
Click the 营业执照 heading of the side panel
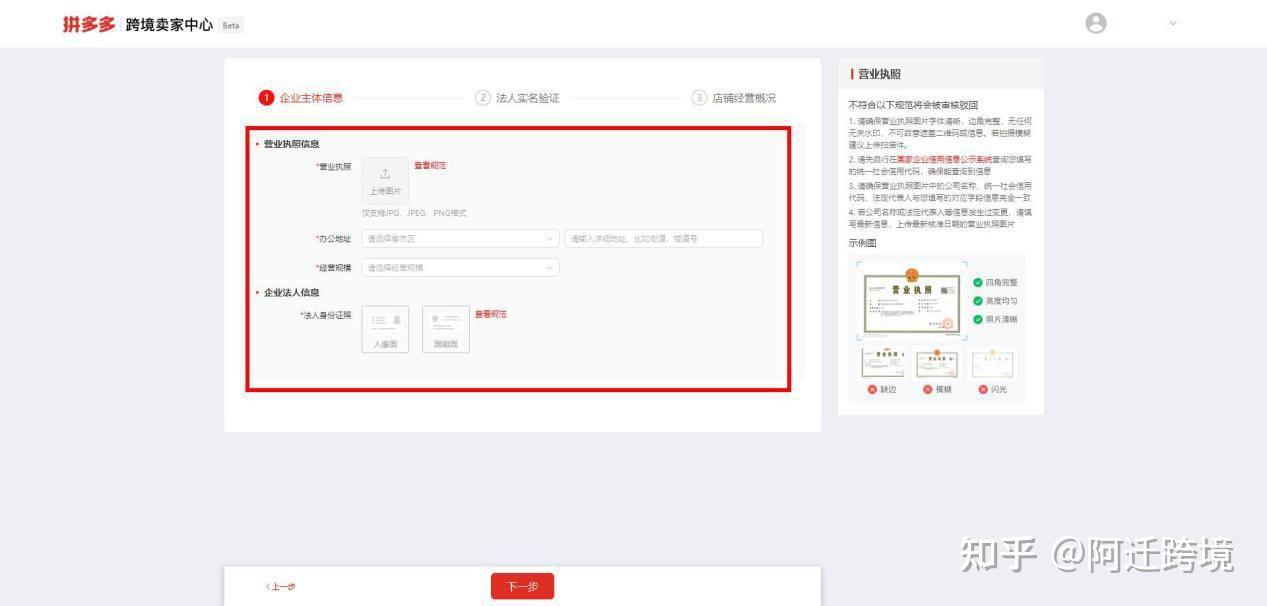click(x=879, y=74)
